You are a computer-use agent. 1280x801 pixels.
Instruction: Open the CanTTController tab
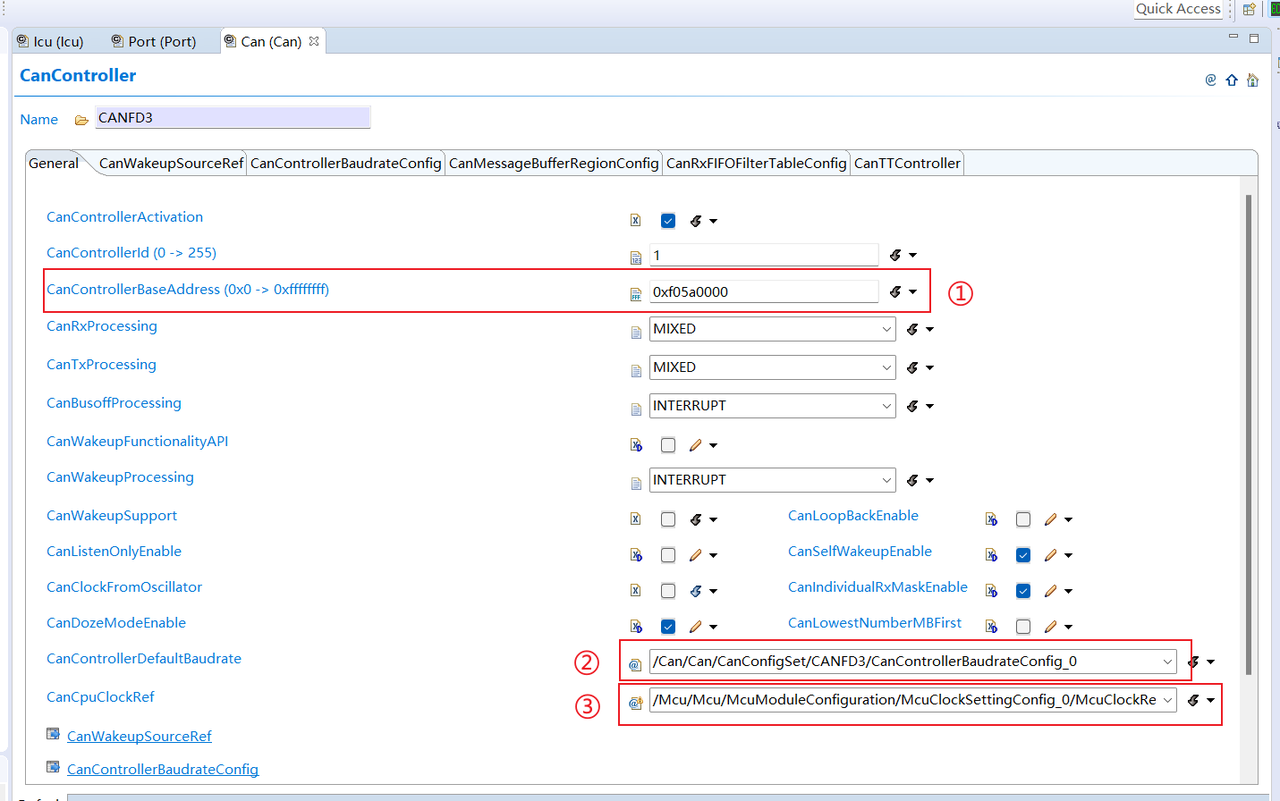(x=907, y=163)
